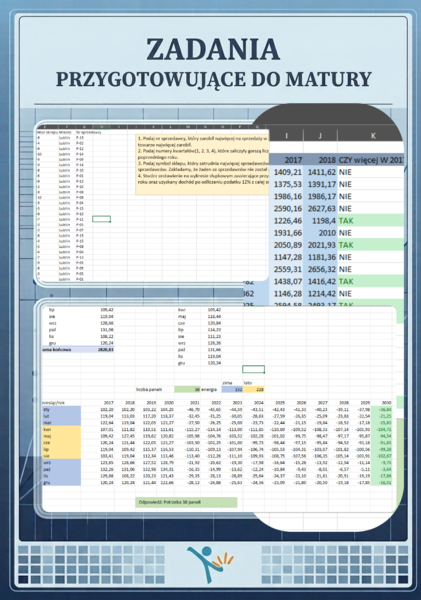Click the 'CZY więcej W 2017' header cell
This screenshot has height=600, width=421.
(370, 160)
